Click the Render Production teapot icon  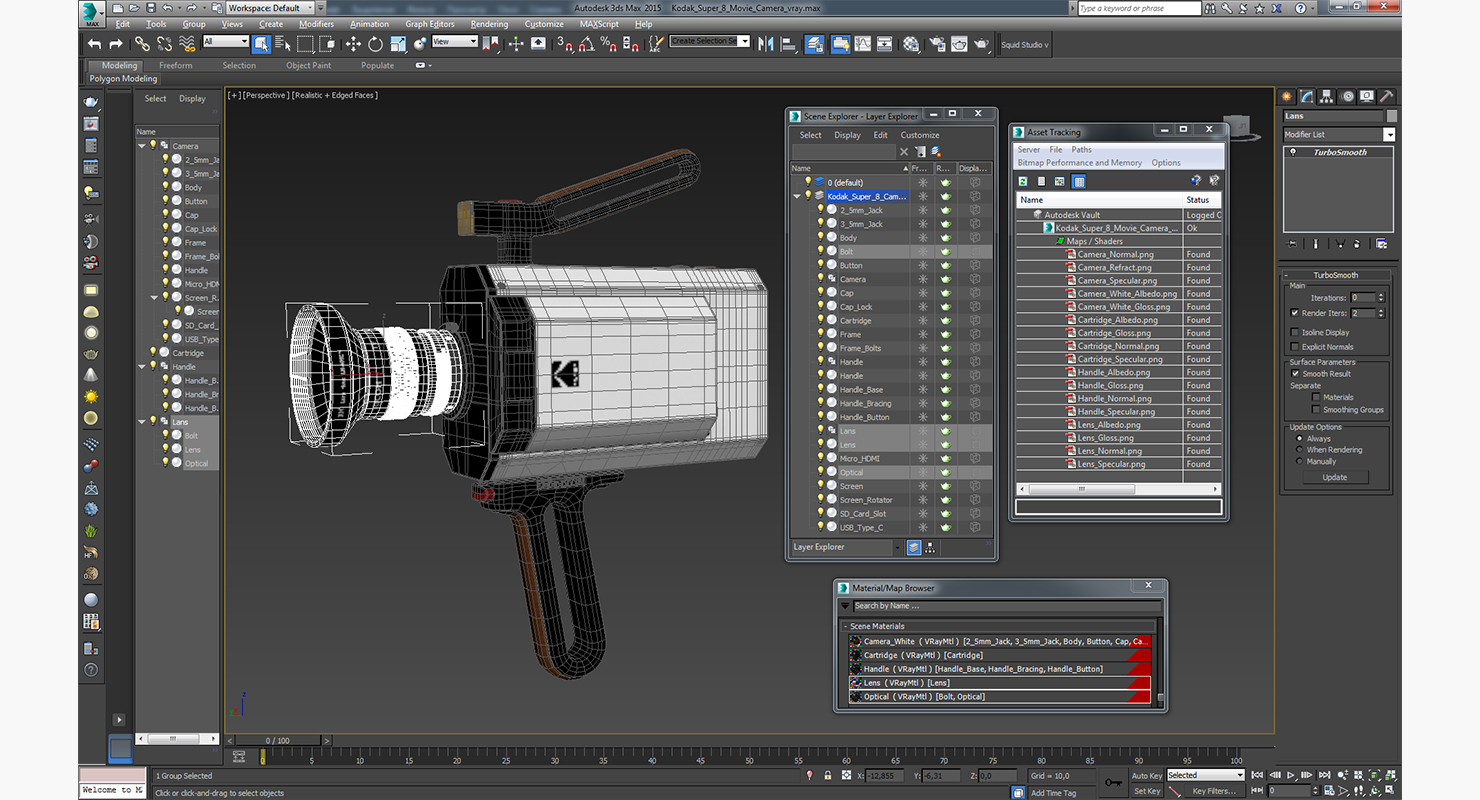click(982, 44)
